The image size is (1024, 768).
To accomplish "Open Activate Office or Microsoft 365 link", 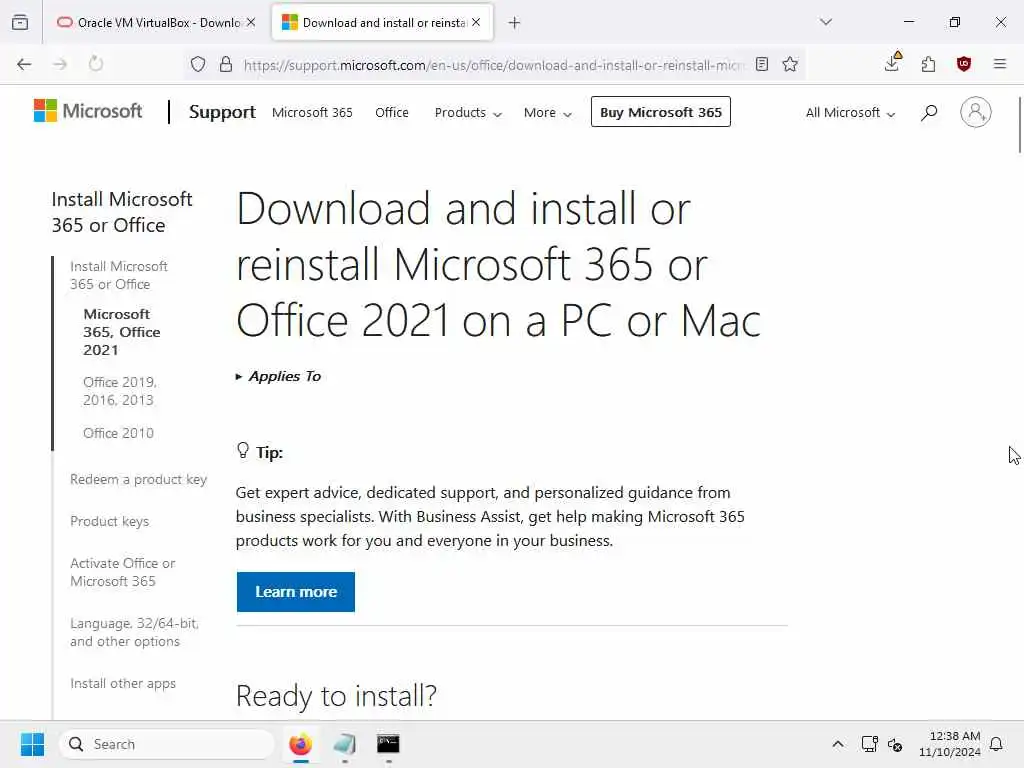I will point(123,572).
